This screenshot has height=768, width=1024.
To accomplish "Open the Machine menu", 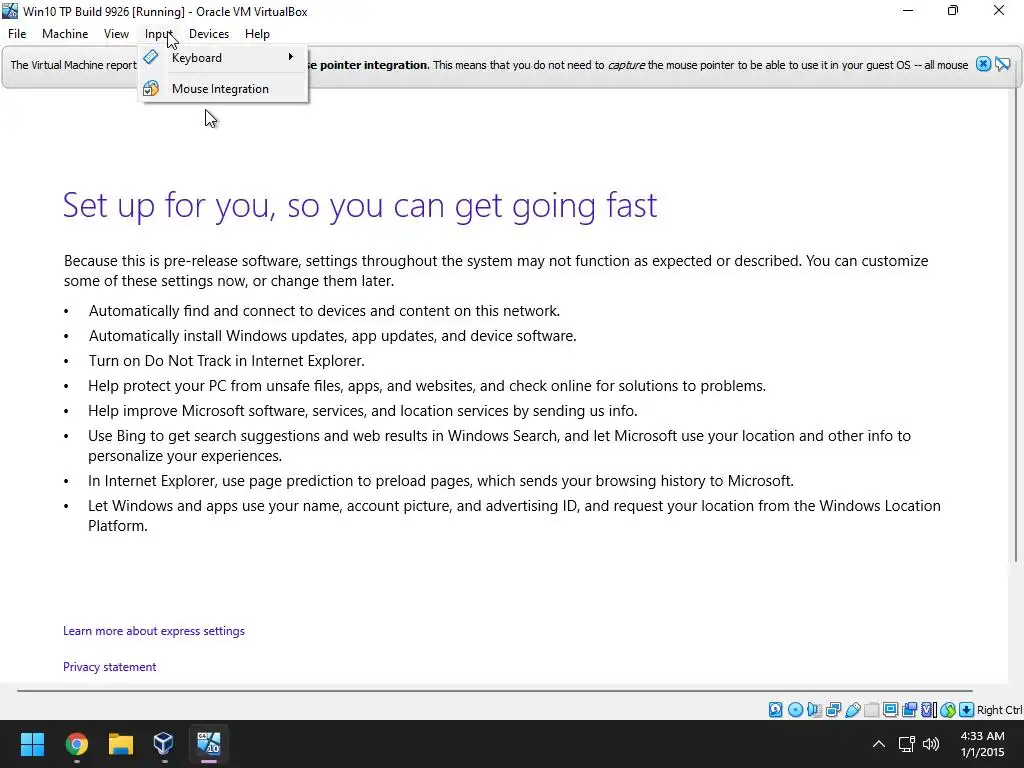I will (x=65, y=34).
